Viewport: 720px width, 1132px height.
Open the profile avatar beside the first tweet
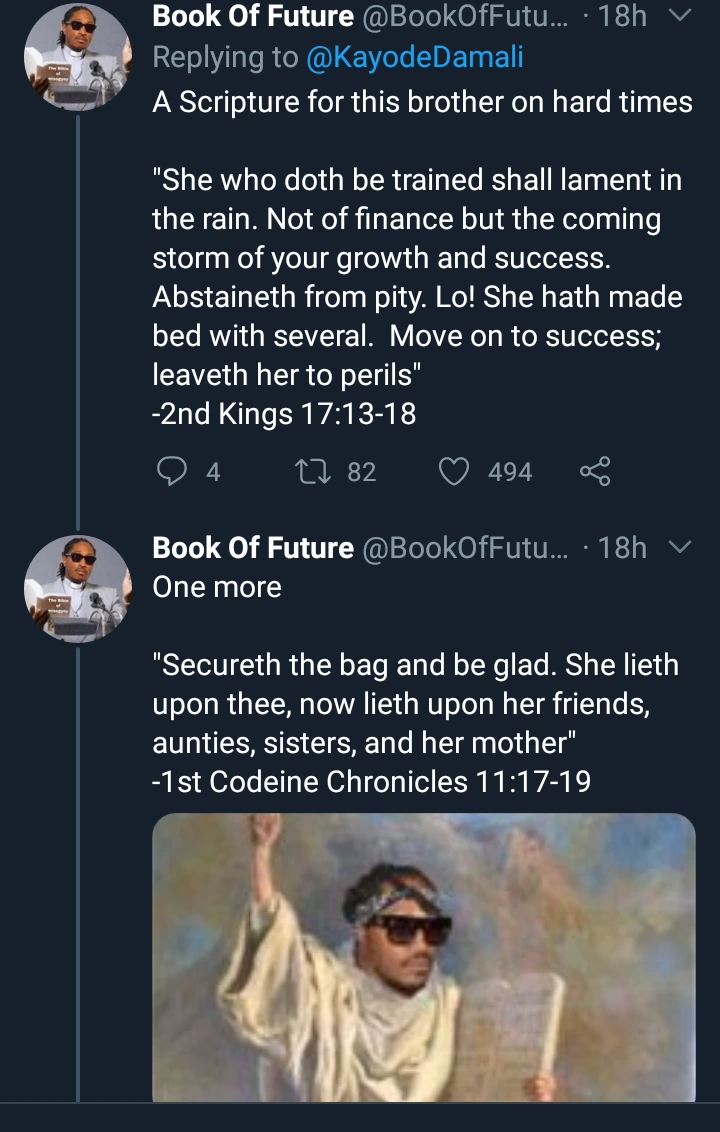[78, 57]
